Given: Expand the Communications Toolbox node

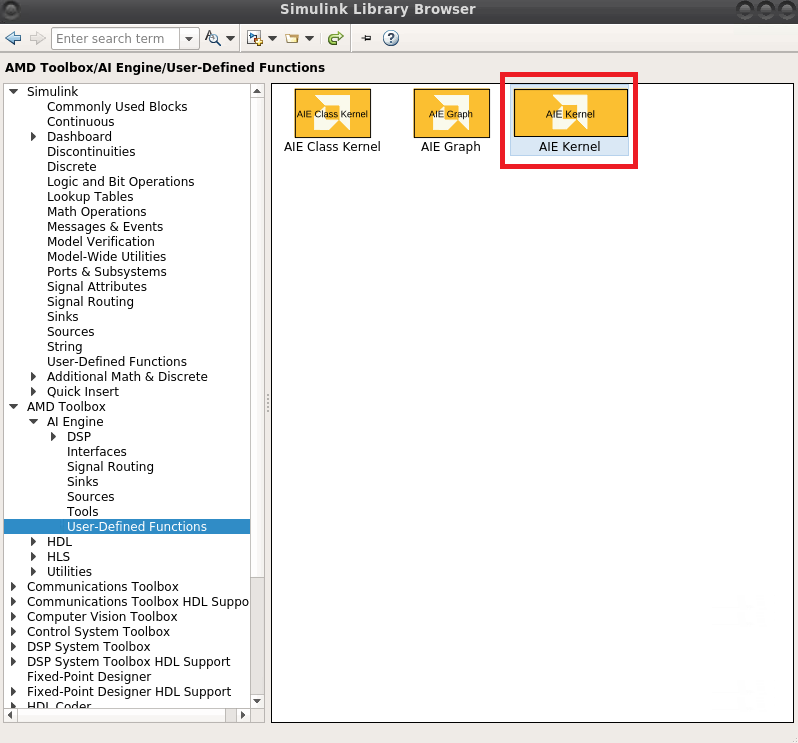Looking at the screenshot, I should pos(14,587).
